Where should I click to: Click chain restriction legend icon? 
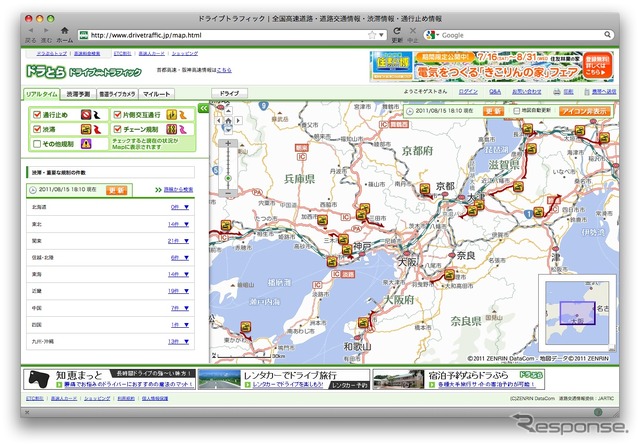pos(171,129)
